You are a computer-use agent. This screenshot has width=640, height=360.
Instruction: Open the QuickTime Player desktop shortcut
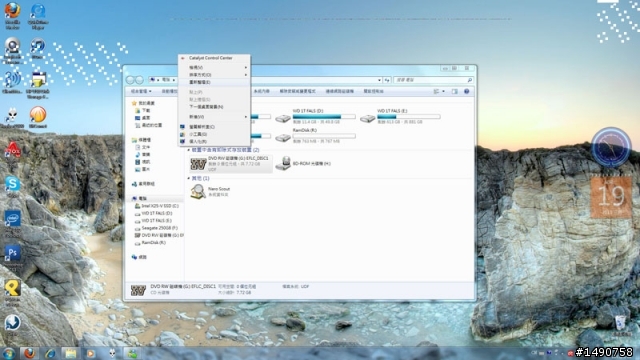pyautogui.click(x=38, y=16)
